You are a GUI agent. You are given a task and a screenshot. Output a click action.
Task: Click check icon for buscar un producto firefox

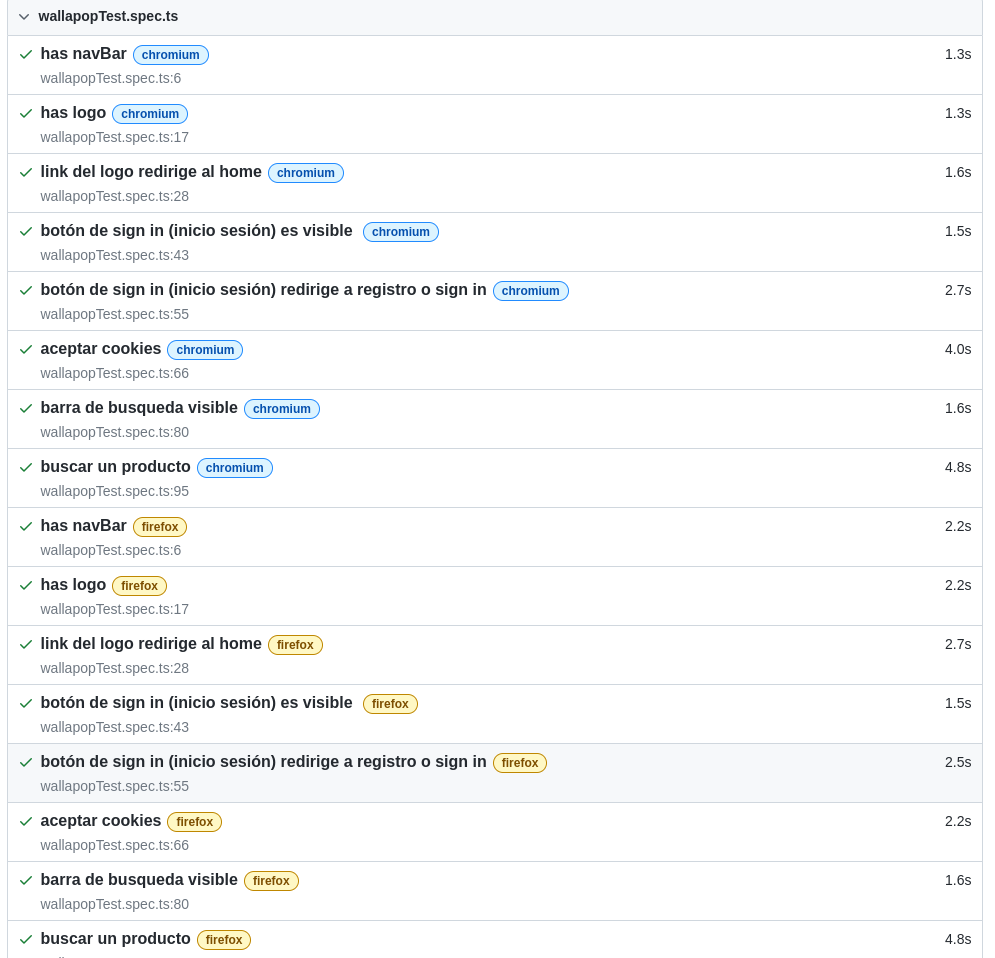point(26,940)
